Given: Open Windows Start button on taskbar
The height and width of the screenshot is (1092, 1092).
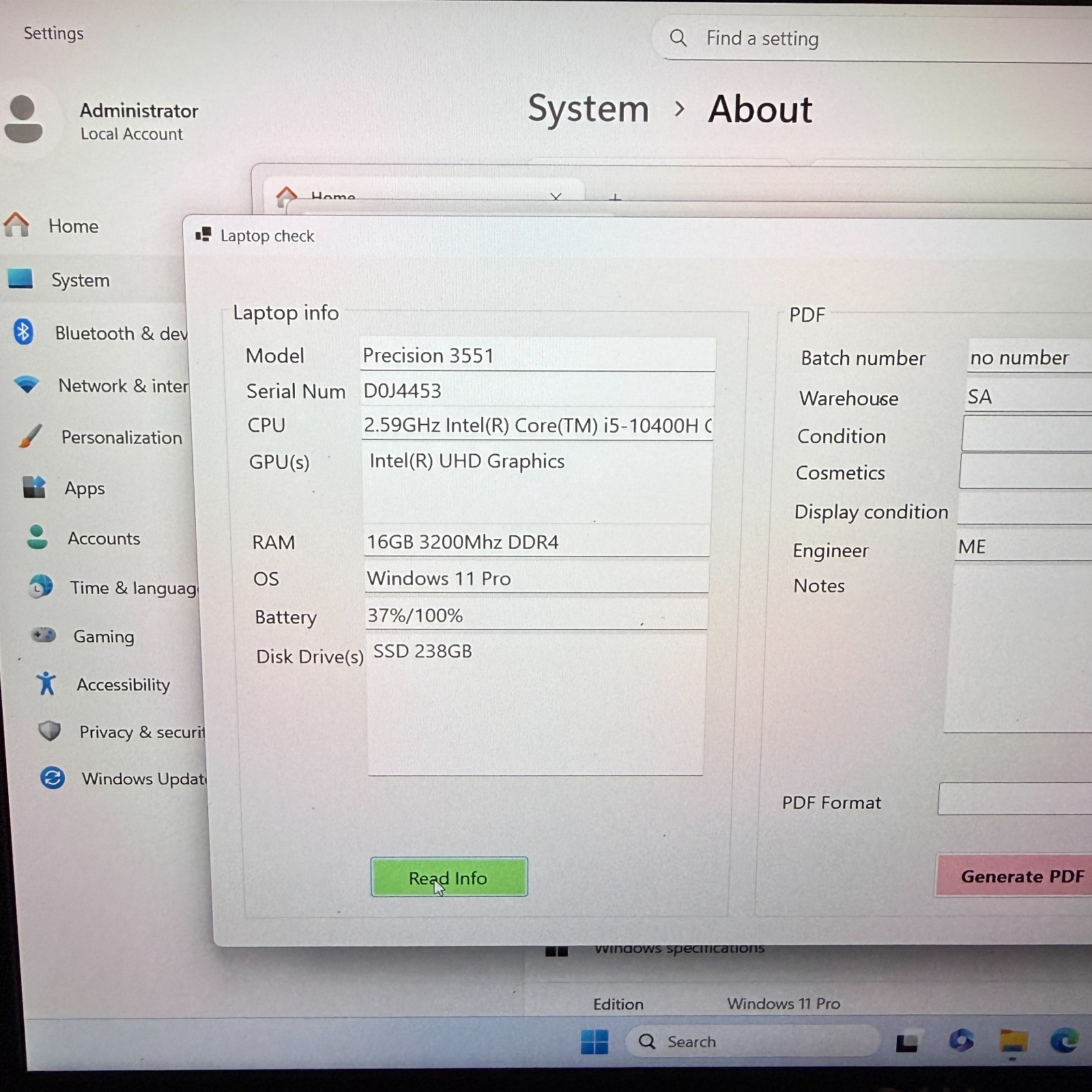Looking at the screenshot, I should [x=594, y=1041].
